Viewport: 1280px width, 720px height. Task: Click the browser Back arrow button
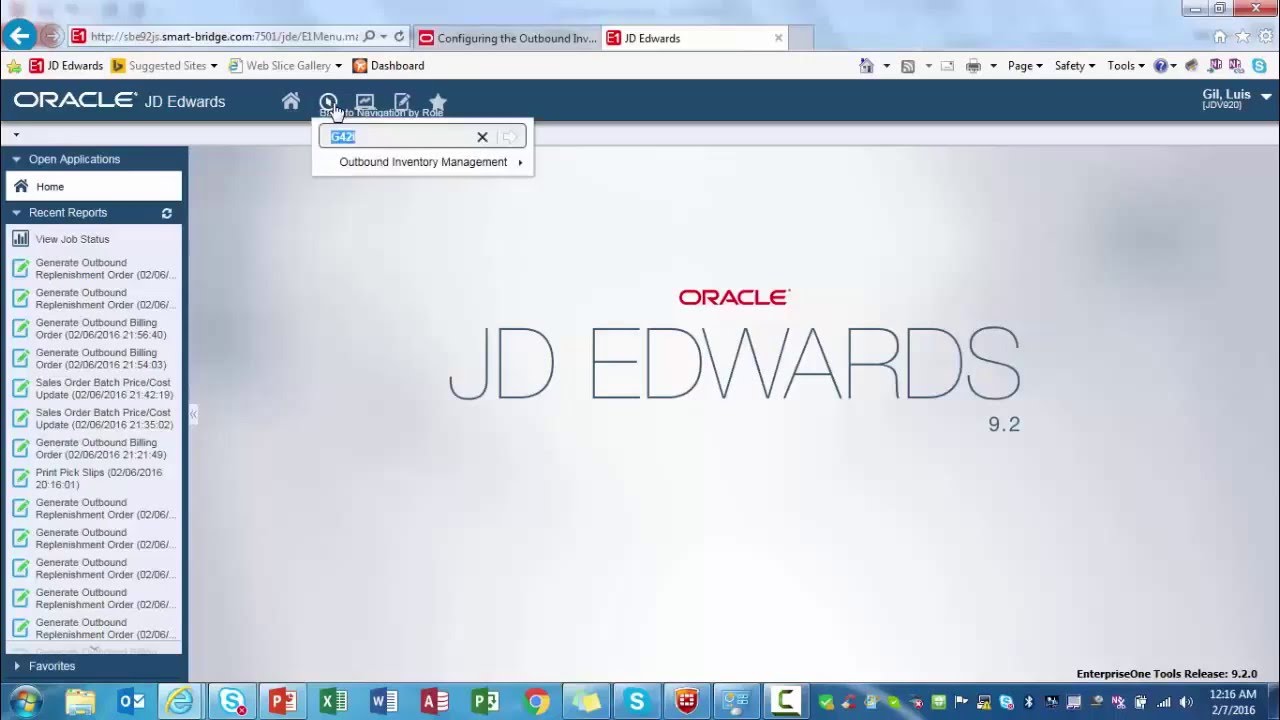pos(19,37)
